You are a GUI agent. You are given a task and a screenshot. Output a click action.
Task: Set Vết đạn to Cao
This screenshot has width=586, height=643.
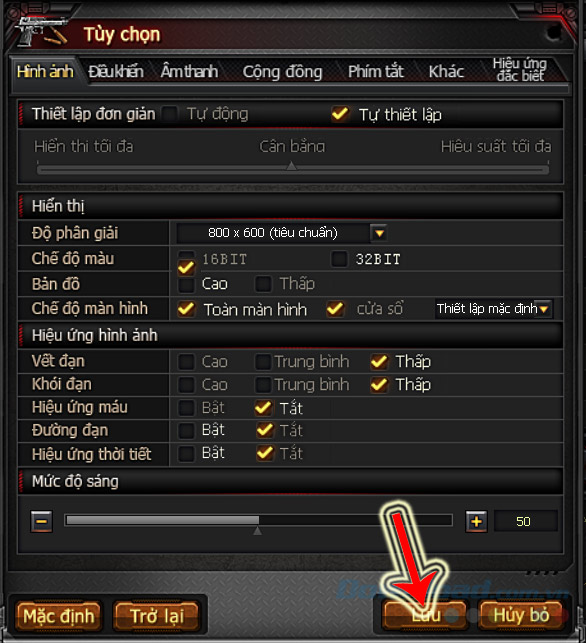[x=186, y=362]
